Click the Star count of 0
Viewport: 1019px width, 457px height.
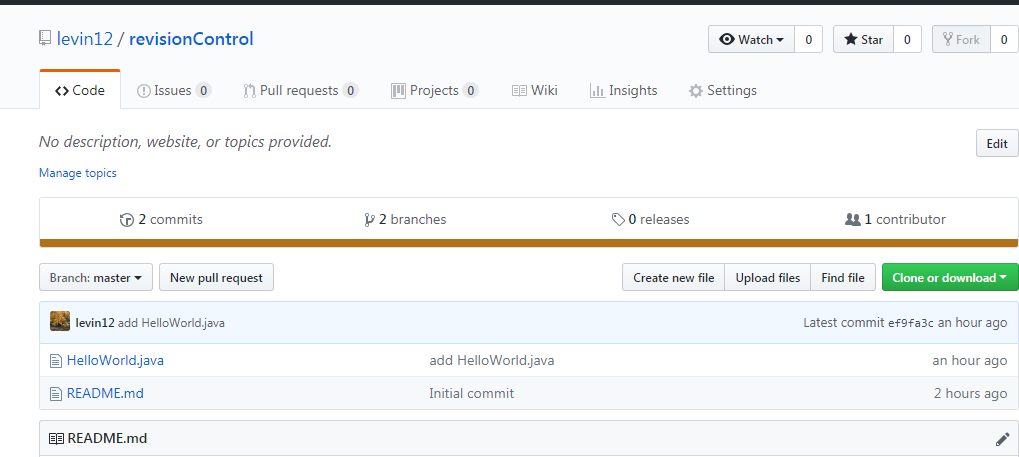pyautogui.click(x=907, y=40)
